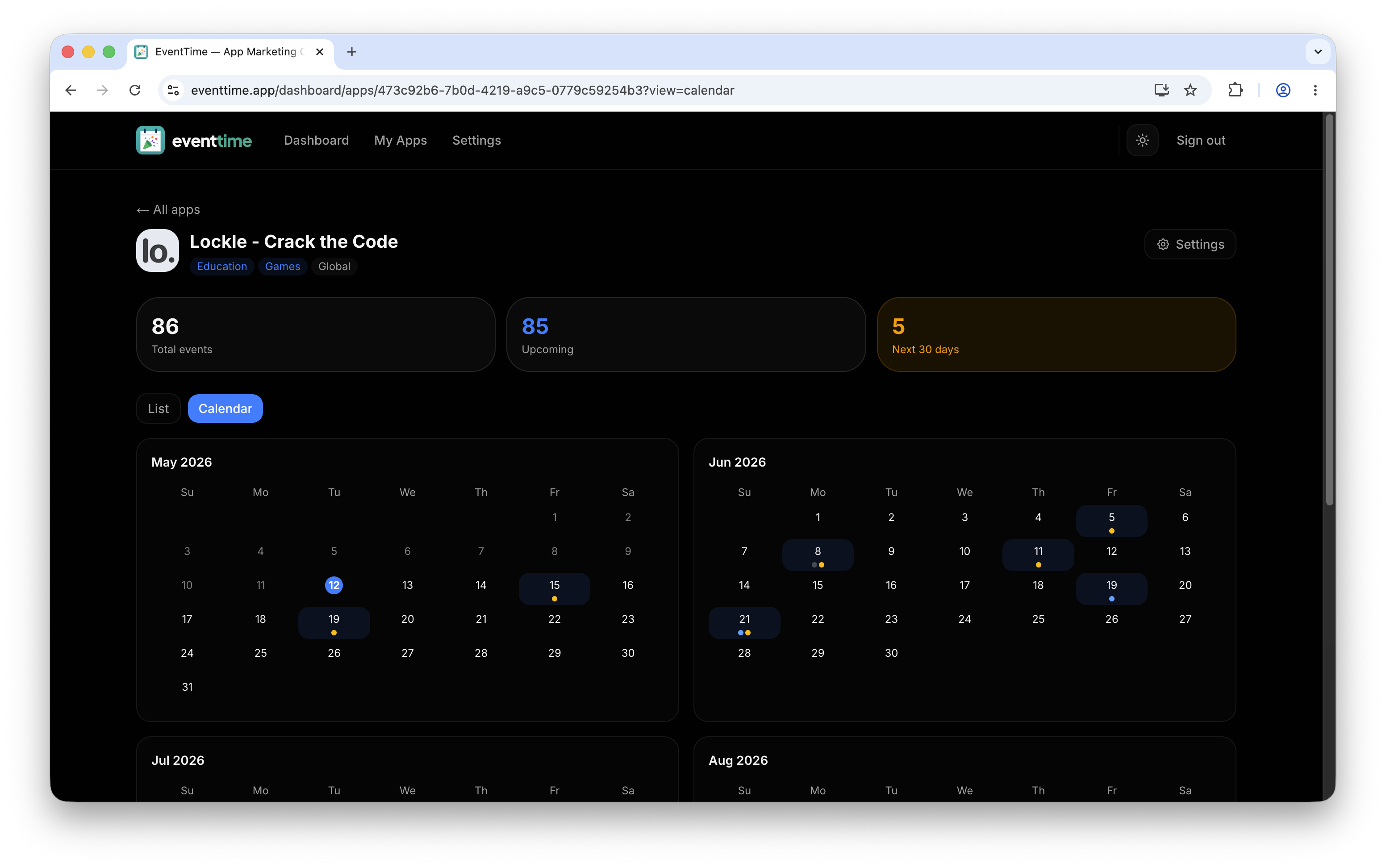Open June 11 event day
This screenshot has height=868, width=1386.
[1038, 555]
